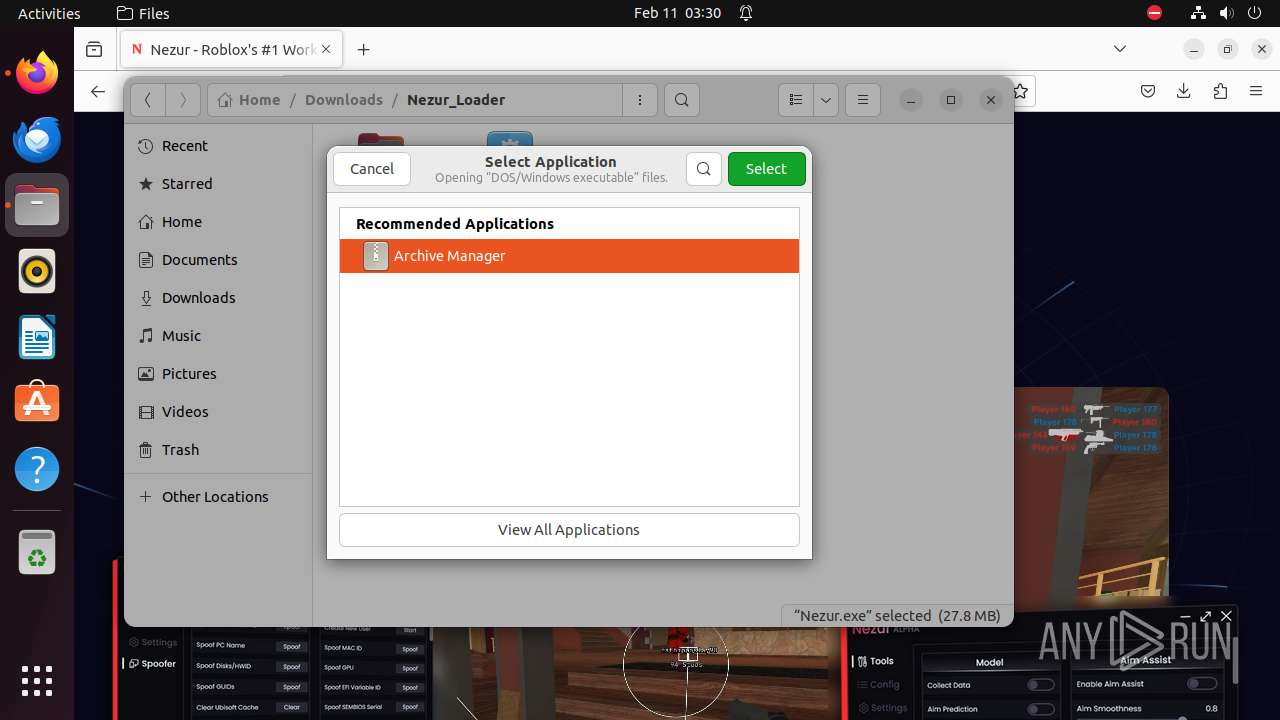Expand Files view options dropdown
Viewport: 1280px width, 720px height.
[825, 100]
